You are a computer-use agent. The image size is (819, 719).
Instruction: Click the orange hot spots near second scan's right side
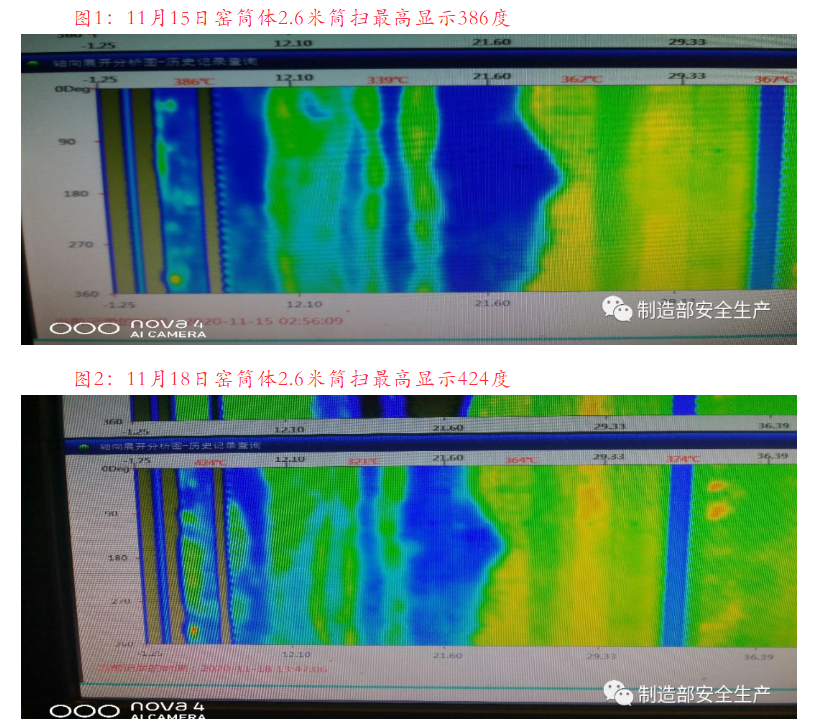pos(717,498)
